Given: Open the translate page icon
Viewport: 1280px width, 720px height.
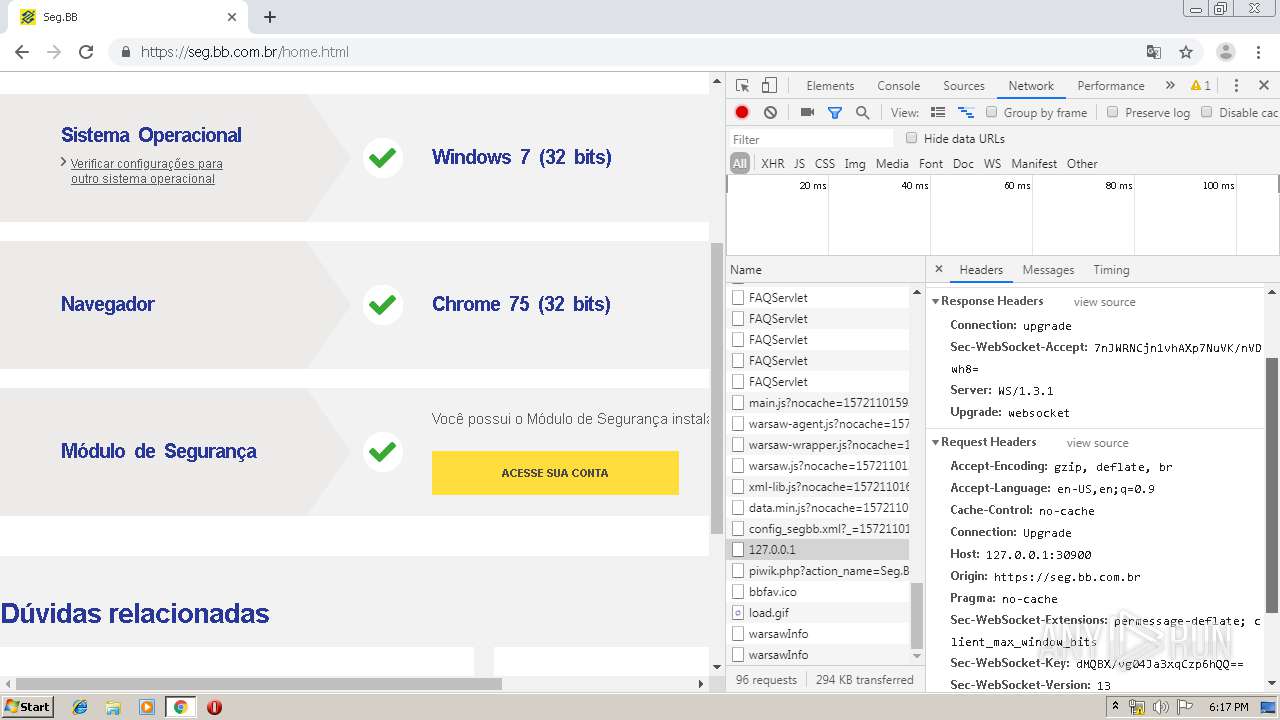Looking at the screenshot, I should [1154, 52].
